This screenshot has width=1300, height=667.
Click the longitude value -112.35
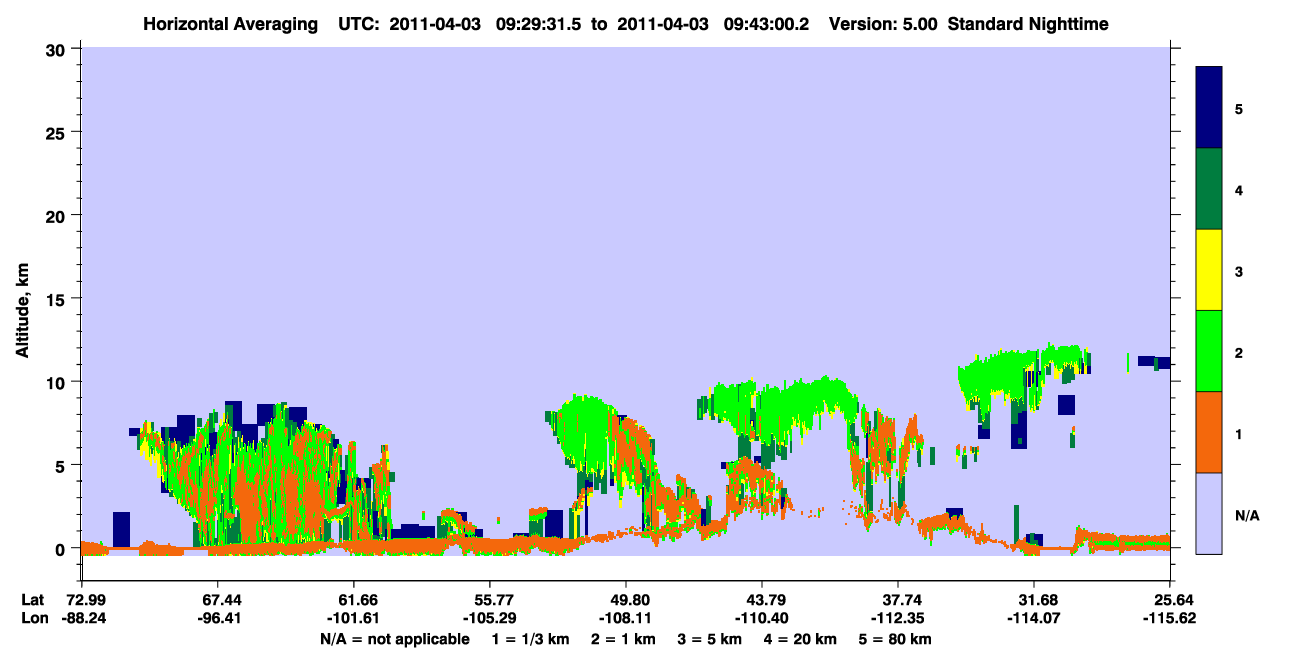coord(898,619)
